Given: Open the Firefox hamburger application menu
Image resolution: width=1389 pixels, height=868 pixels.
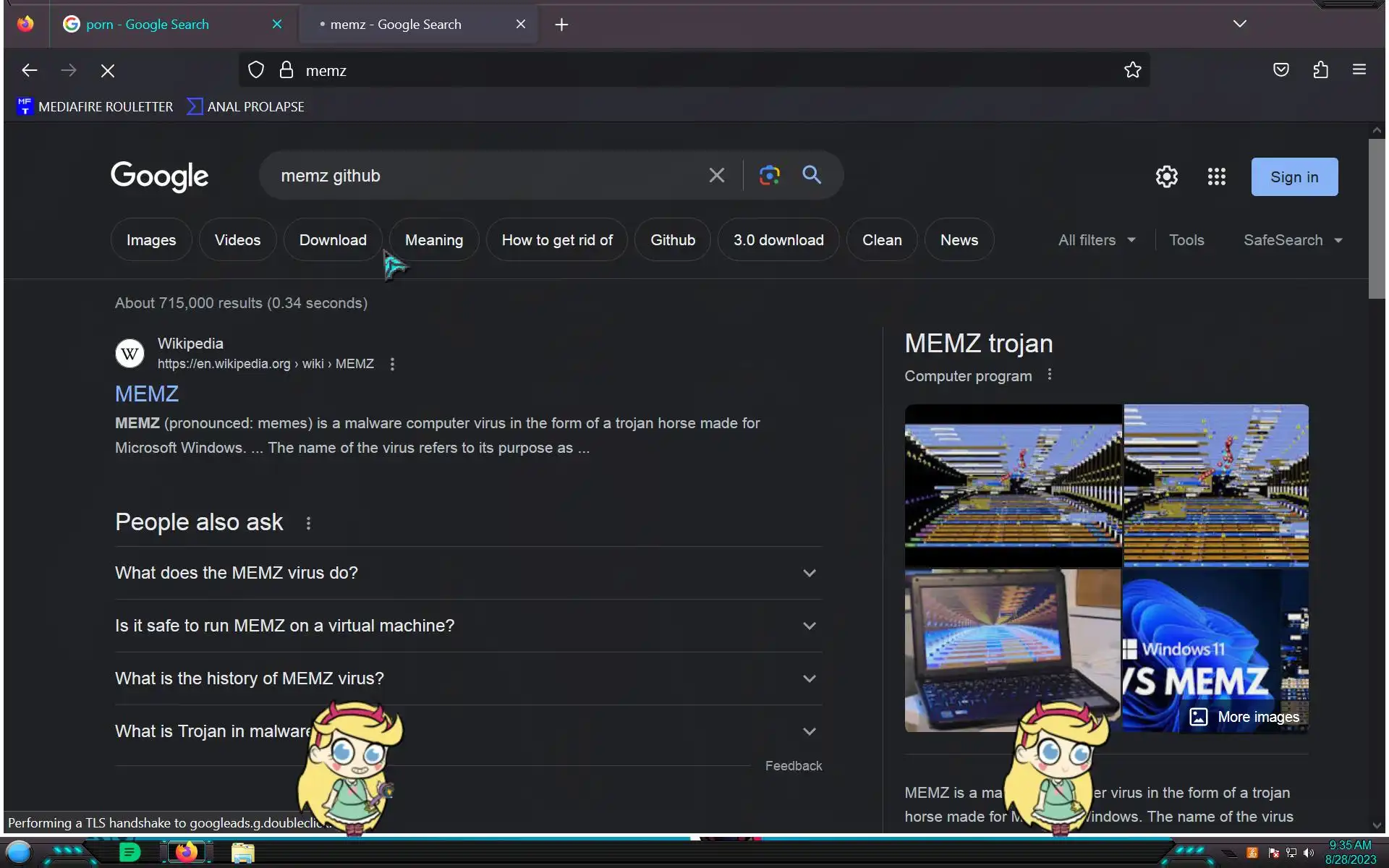Looking at the screenshot, I should pyautogui.click(x=1359, y=70).
